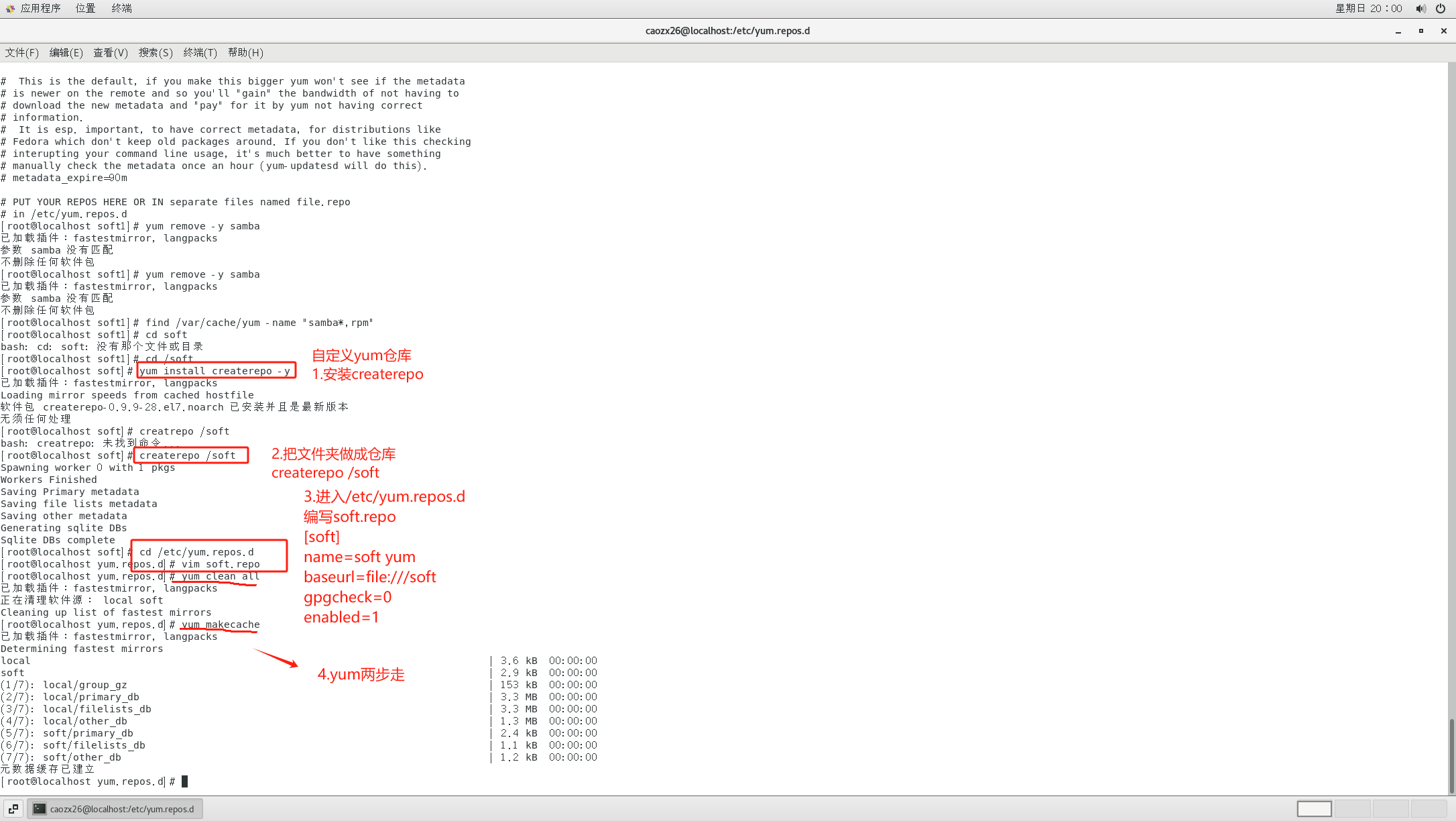Open the 应用程序 applications menu
The image size is (1456, 821).
tap(40, 8)
